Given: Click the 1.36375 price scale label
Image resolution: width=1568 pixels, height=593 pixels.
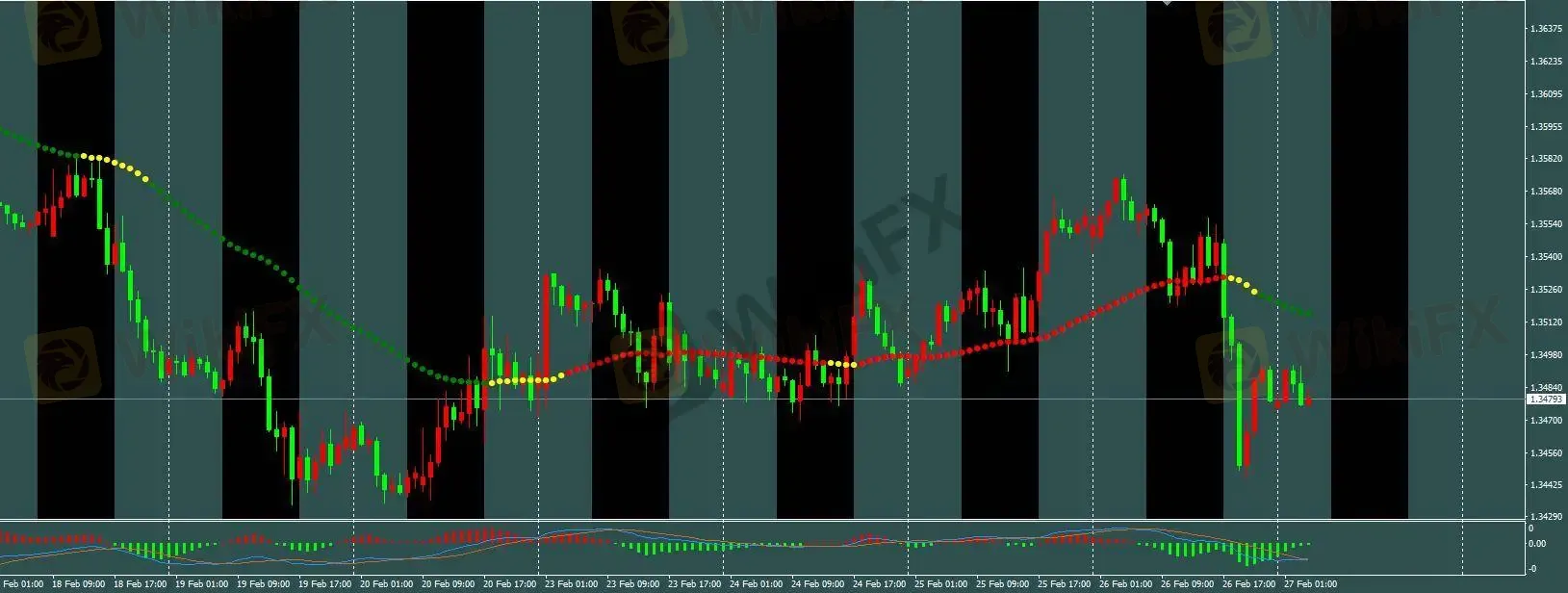Looking at the screenshot, I should click(x=1546, y=29).
